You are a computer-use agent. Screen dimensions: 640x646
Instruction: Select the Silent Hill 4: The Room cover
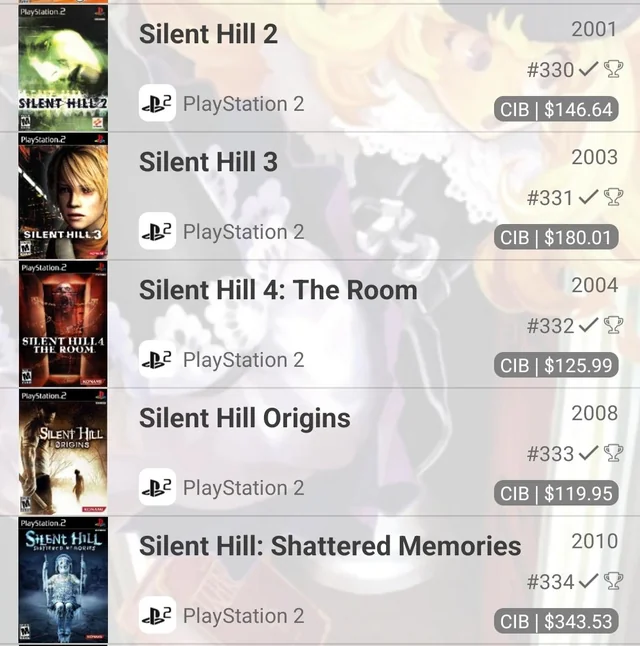tap(63, 324)
